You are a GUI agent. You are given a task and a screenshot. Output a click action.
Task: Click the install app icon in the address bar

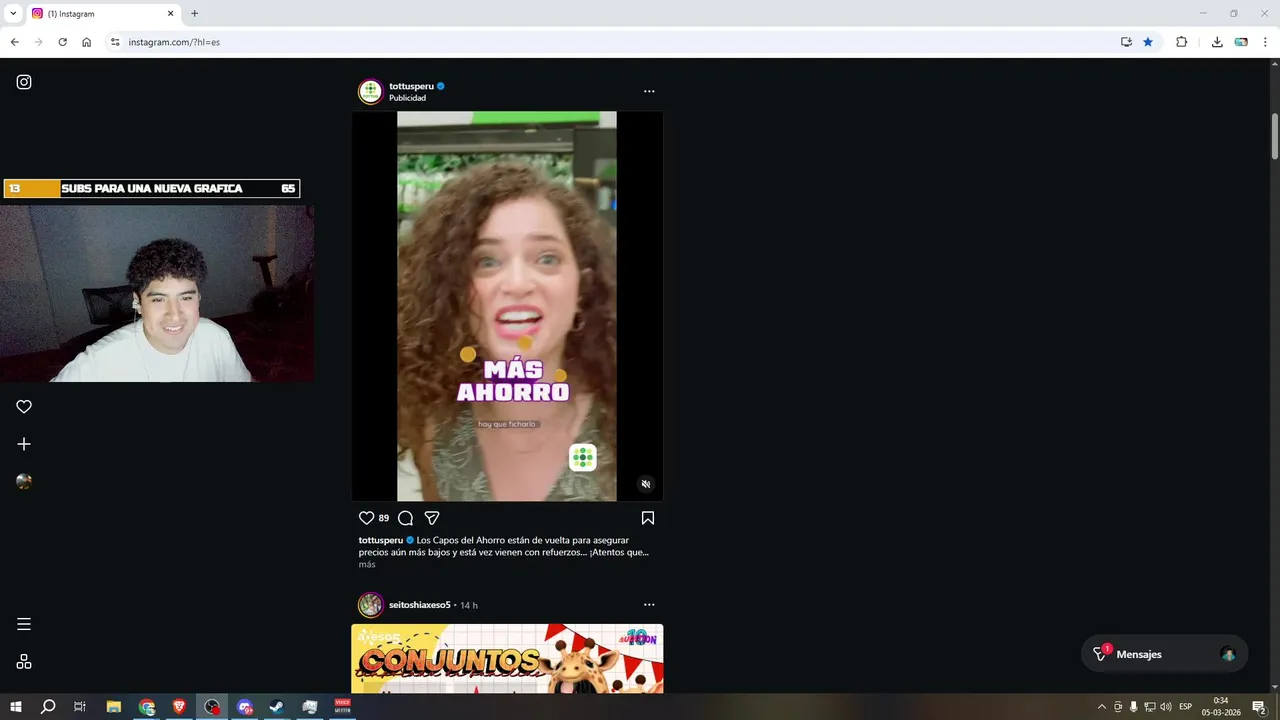(1126, 42)
